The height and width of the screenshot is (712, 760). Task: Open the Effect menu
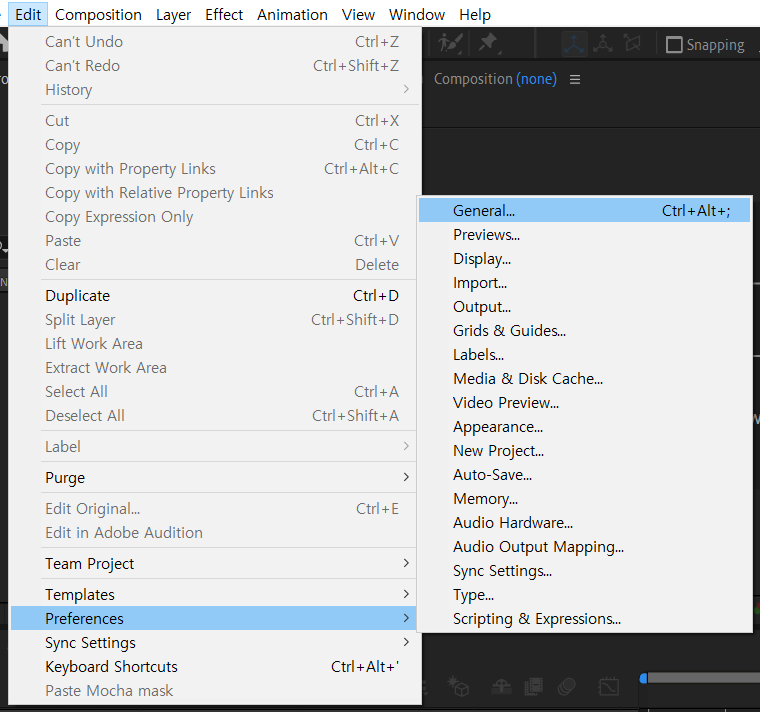224,15
